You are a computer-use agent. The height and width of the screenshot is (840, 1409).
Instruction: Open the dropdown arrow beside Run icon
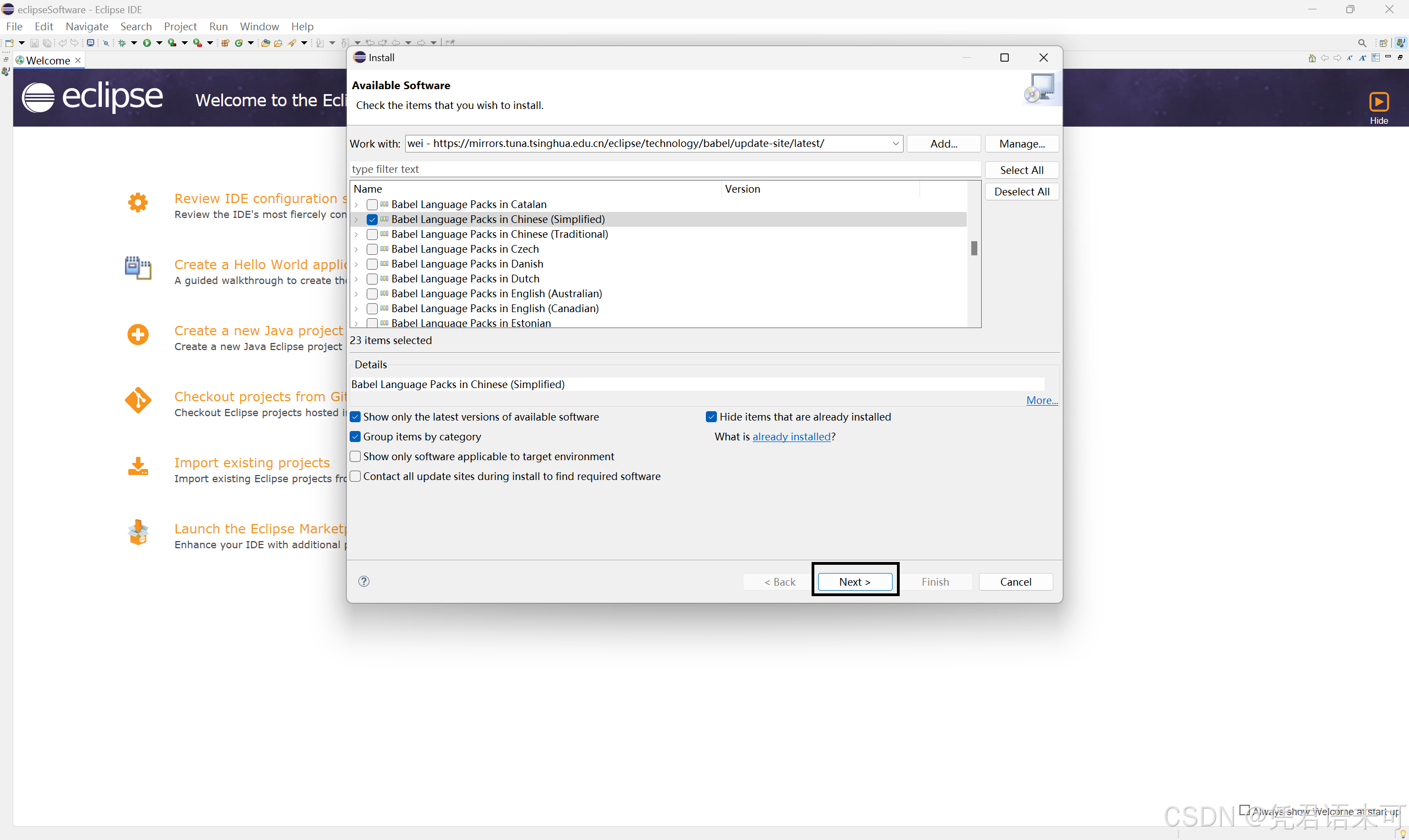[x=160, y=42]
